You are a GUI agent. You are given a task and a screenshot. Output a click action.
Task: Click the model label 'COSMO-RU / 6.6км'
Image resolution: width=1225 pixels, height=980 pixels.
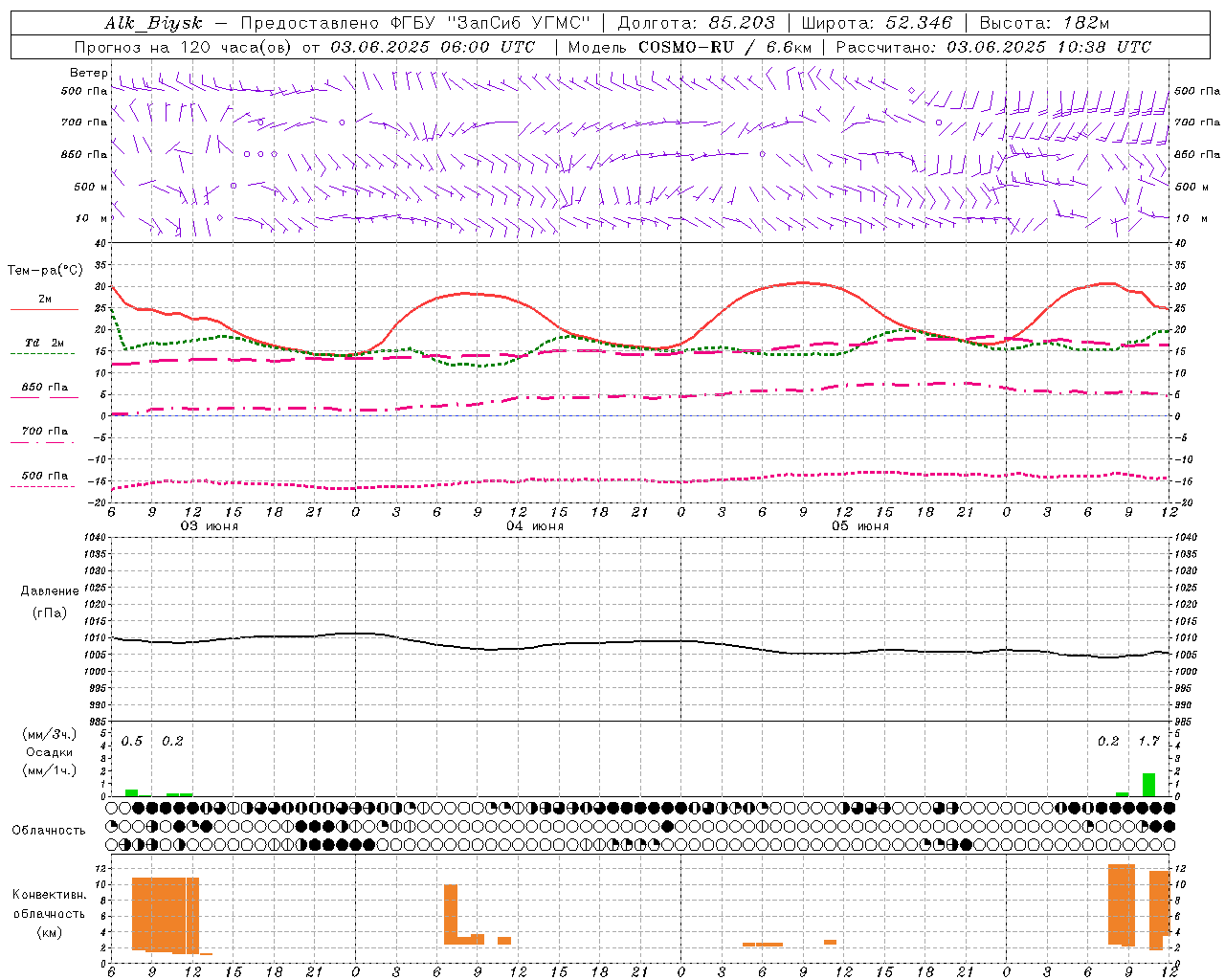724,47
